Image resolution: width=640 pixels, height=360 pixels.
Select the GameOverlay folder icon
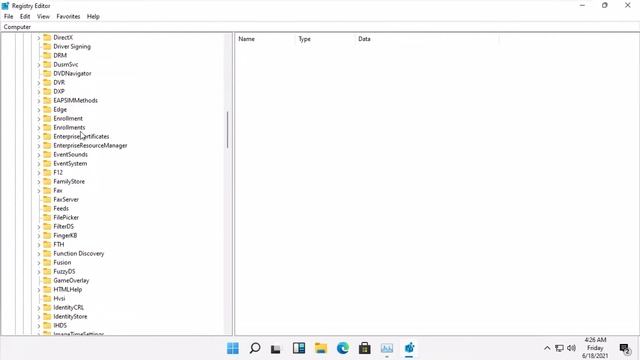point(47,280)
